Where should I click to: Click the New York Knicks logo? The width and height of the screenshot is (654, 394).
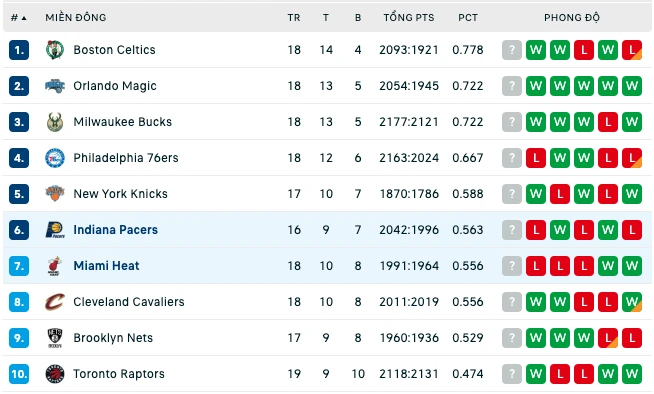click(55, 194)
